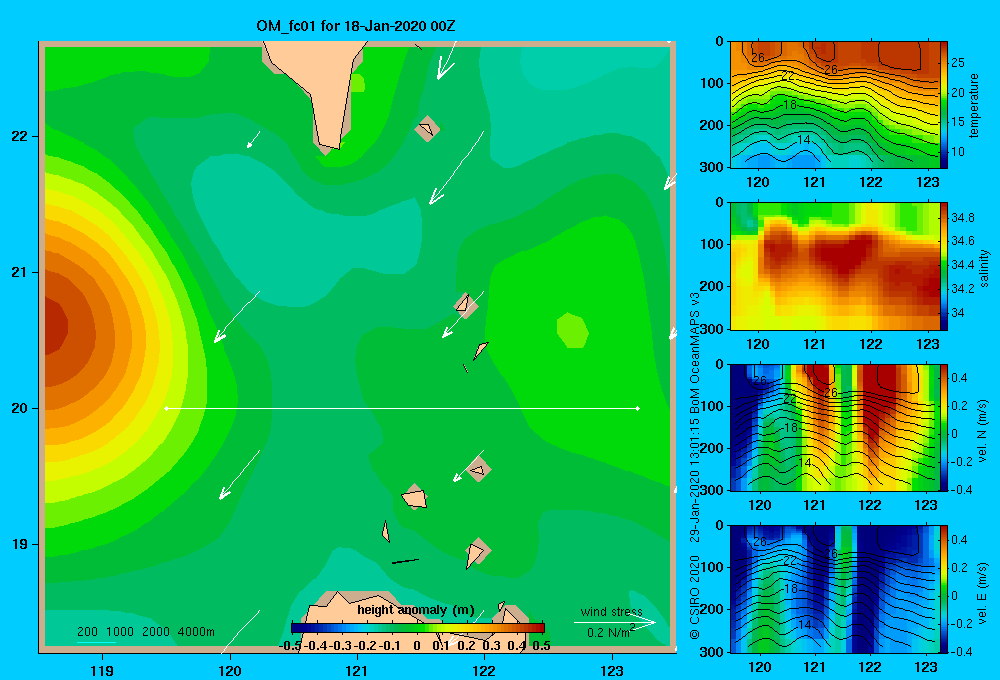Click the '0.2 N/m' wind stress value

point(608,633)
